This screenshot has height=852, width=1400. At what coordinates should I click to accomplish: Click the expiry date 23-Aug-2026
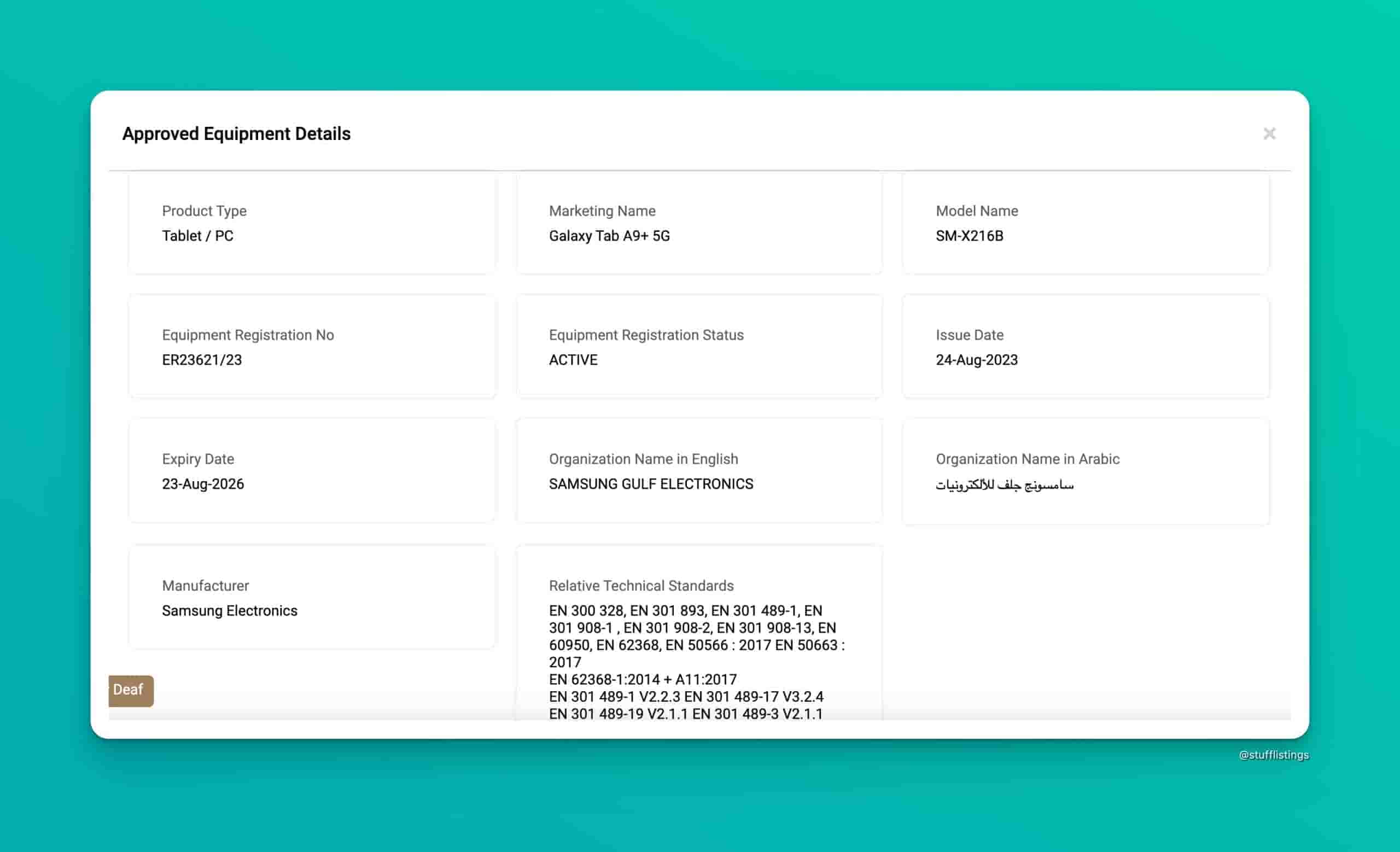tap(203, 484)
